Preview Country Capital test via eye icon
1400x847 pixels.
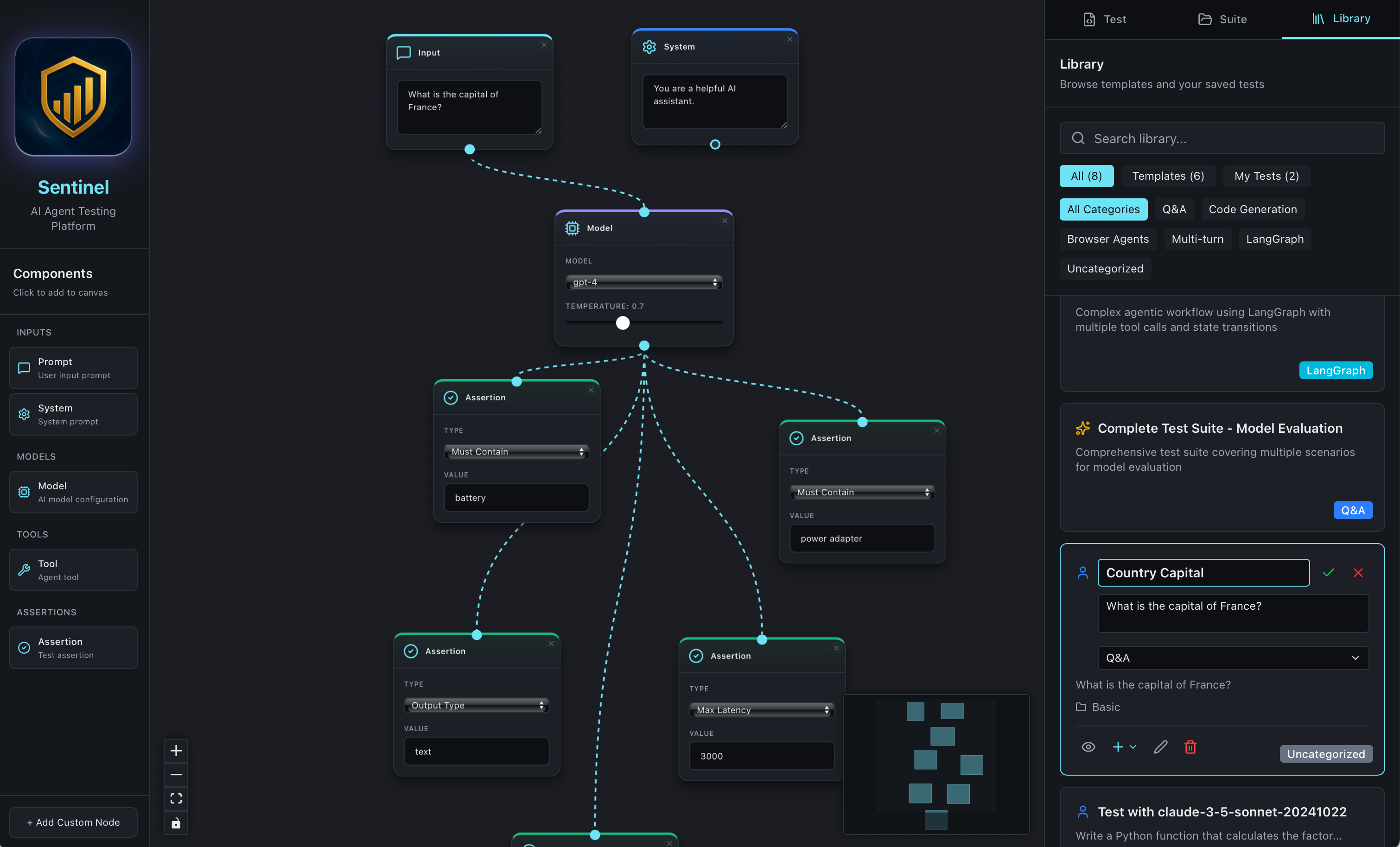click(x=1088, y=747)
